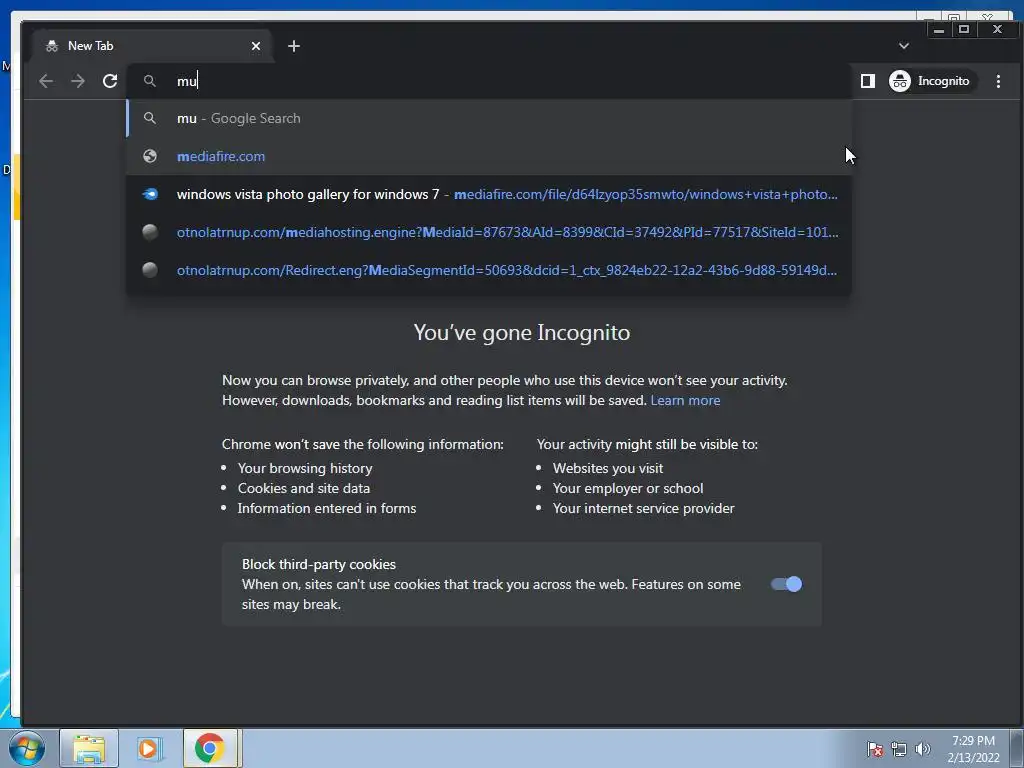The image size is (1024, 768).
Task: Click the 'You've gone Incognito' heading
Action: [x=522, y=332]
